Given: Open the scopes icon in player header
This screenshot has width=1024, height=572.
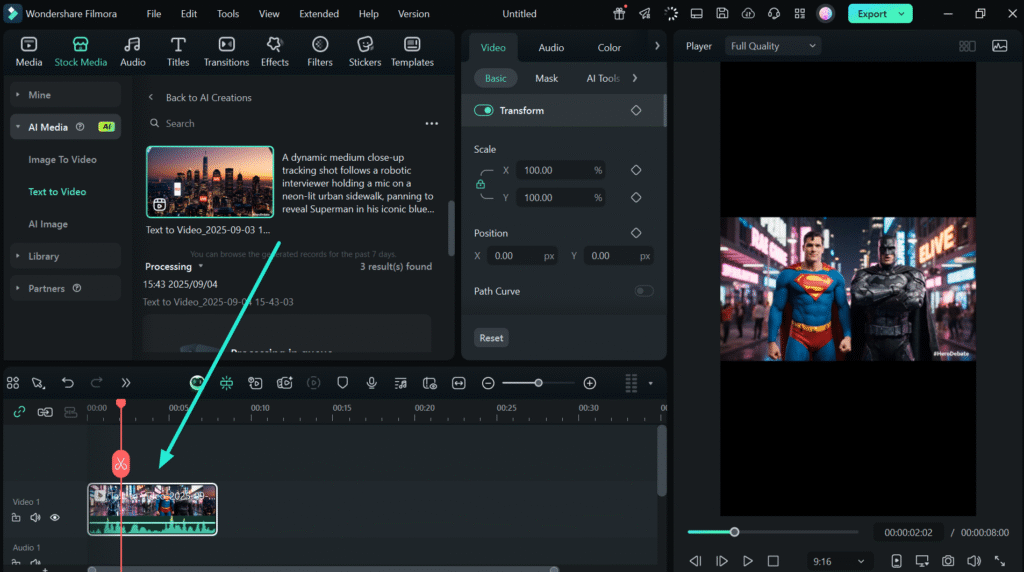Looking at the screenshot, I should point(999,46).
